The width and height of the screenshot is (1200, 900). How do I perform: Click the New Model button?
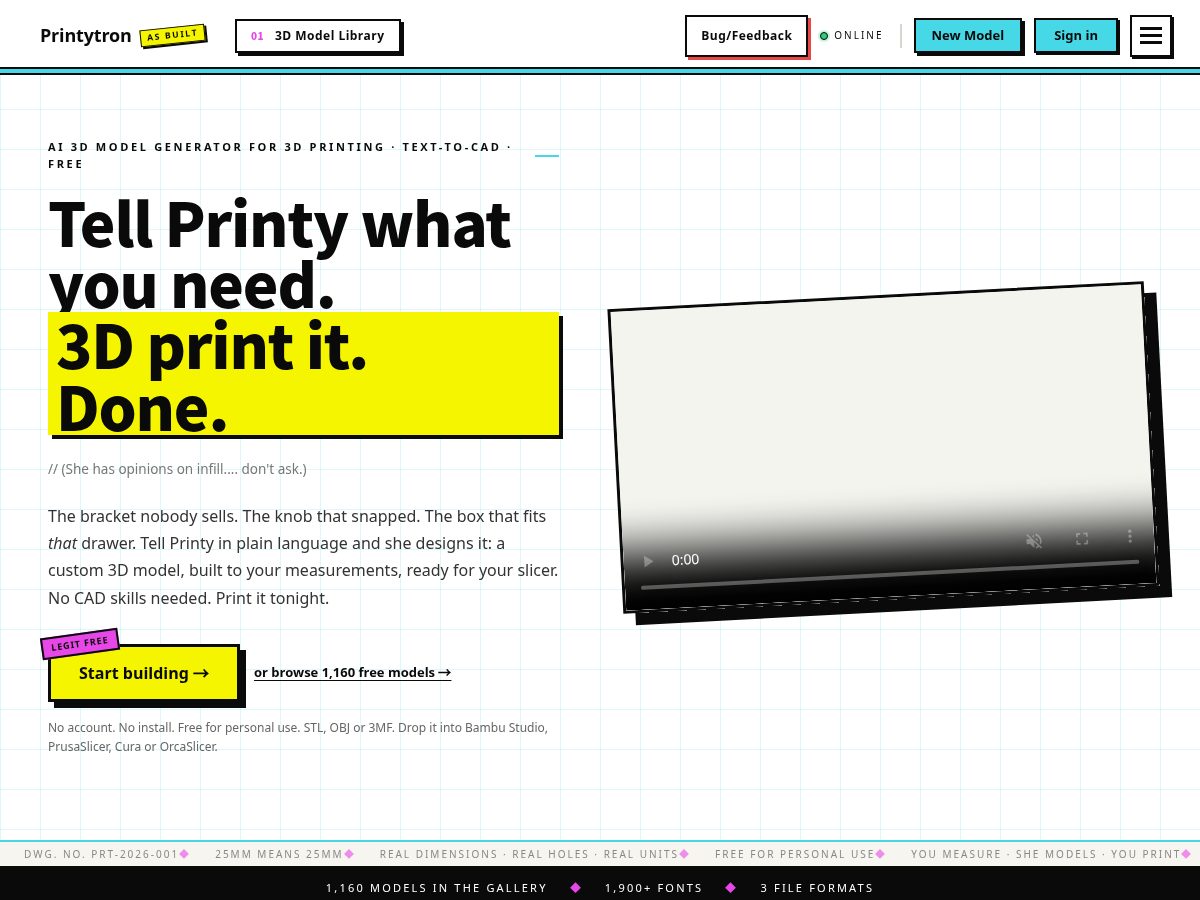coord(967,36)
